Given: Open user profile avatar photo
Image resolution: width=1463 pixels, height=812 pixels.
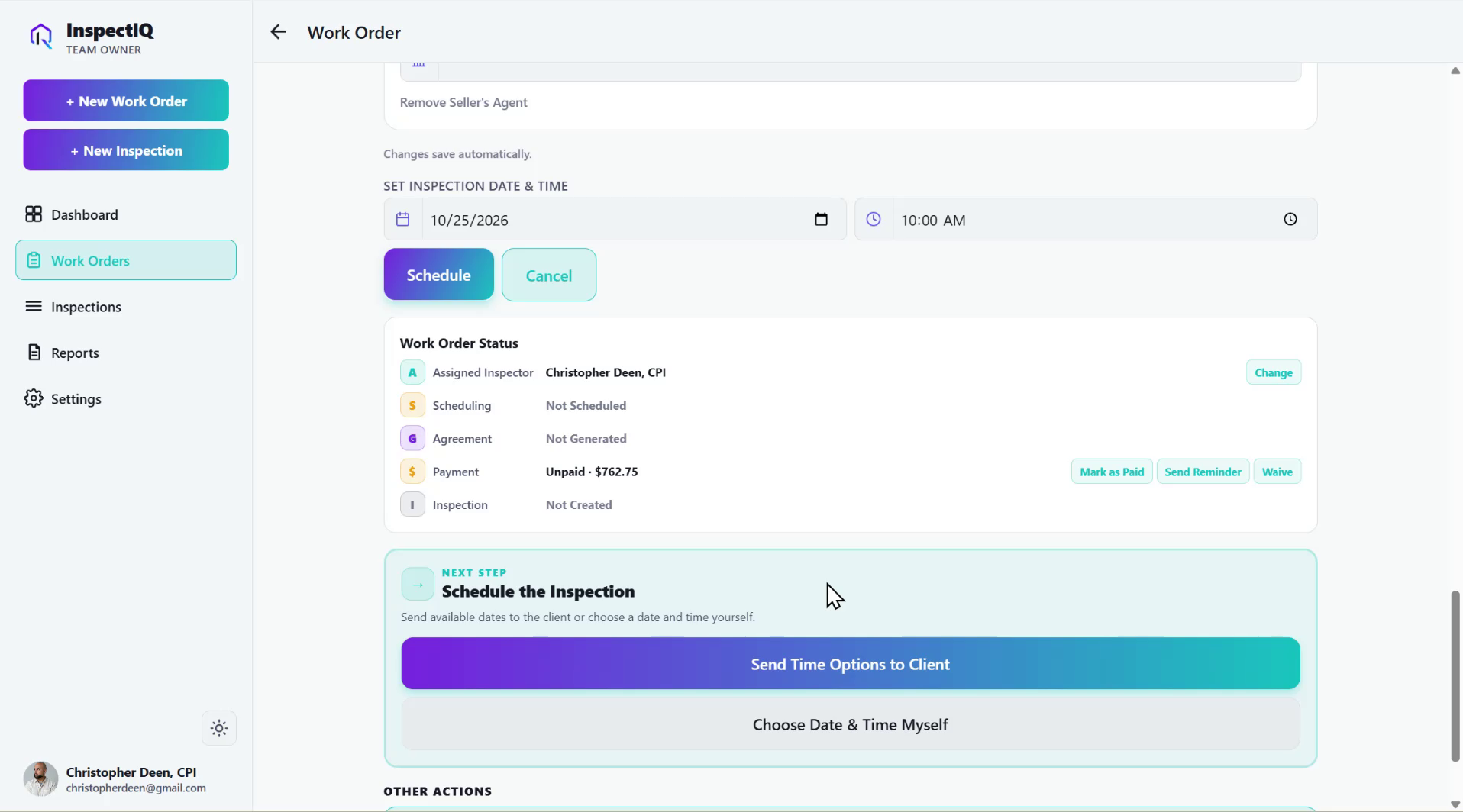Looking at the screenshot, I should tap(40, 778).
